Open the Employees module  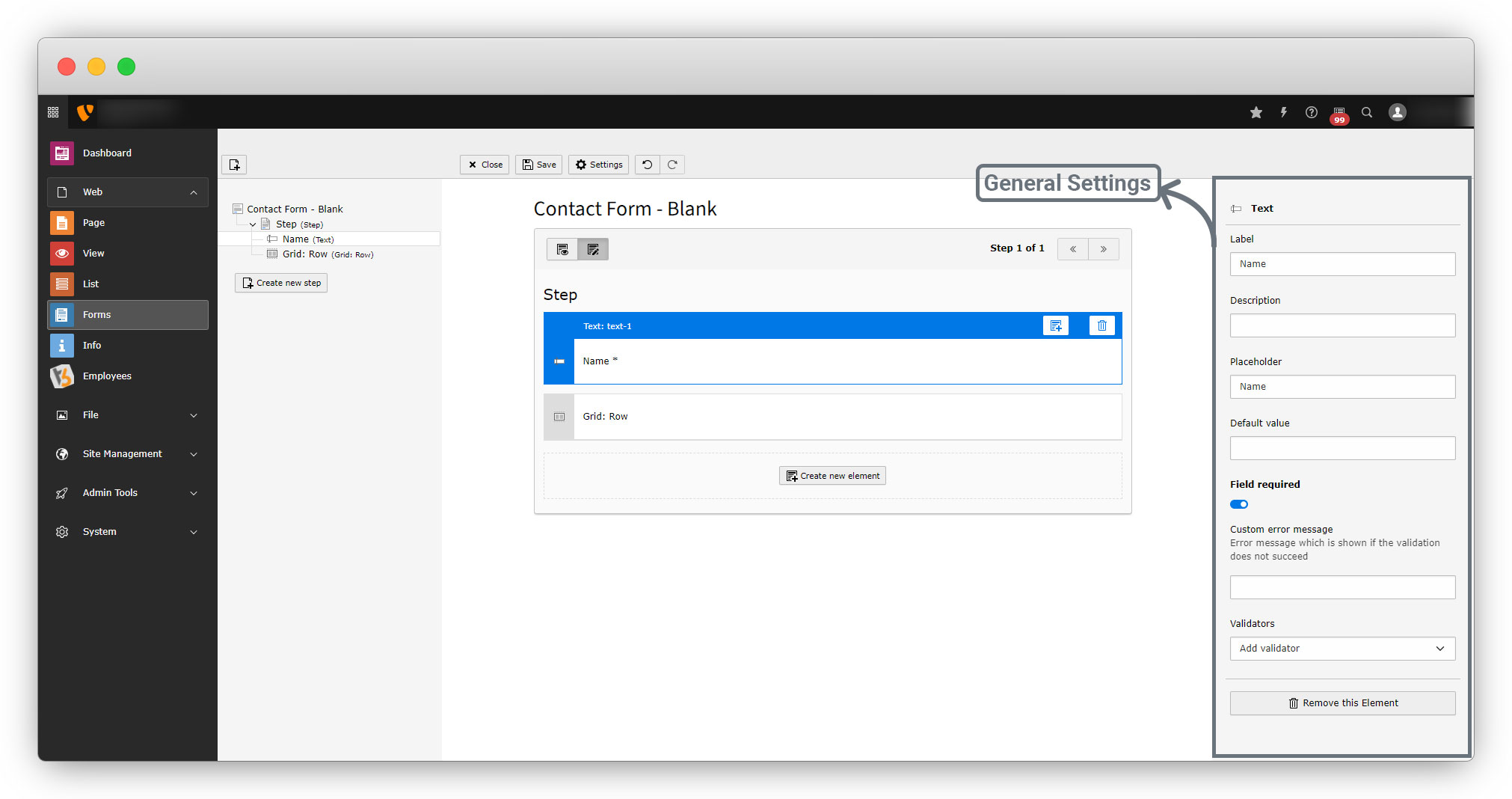(107, 376)
